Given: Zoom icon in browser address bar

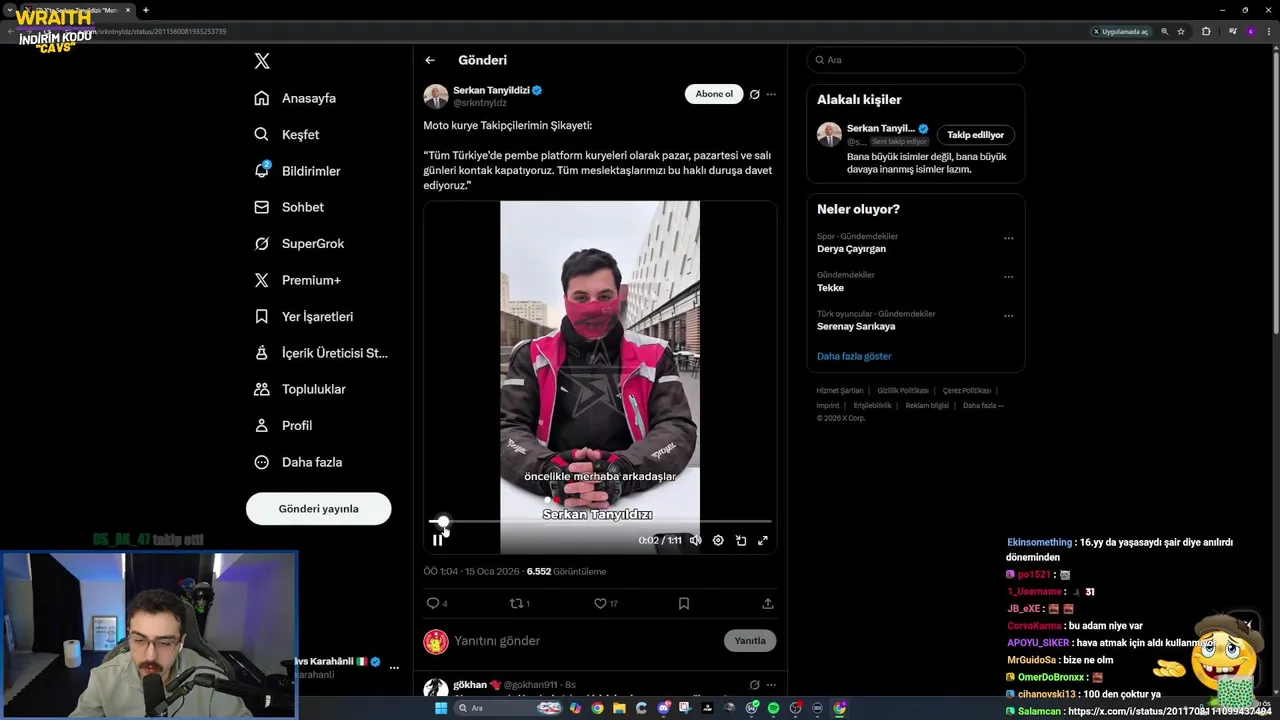Looking at the screenshot, I should point(1165,31).
